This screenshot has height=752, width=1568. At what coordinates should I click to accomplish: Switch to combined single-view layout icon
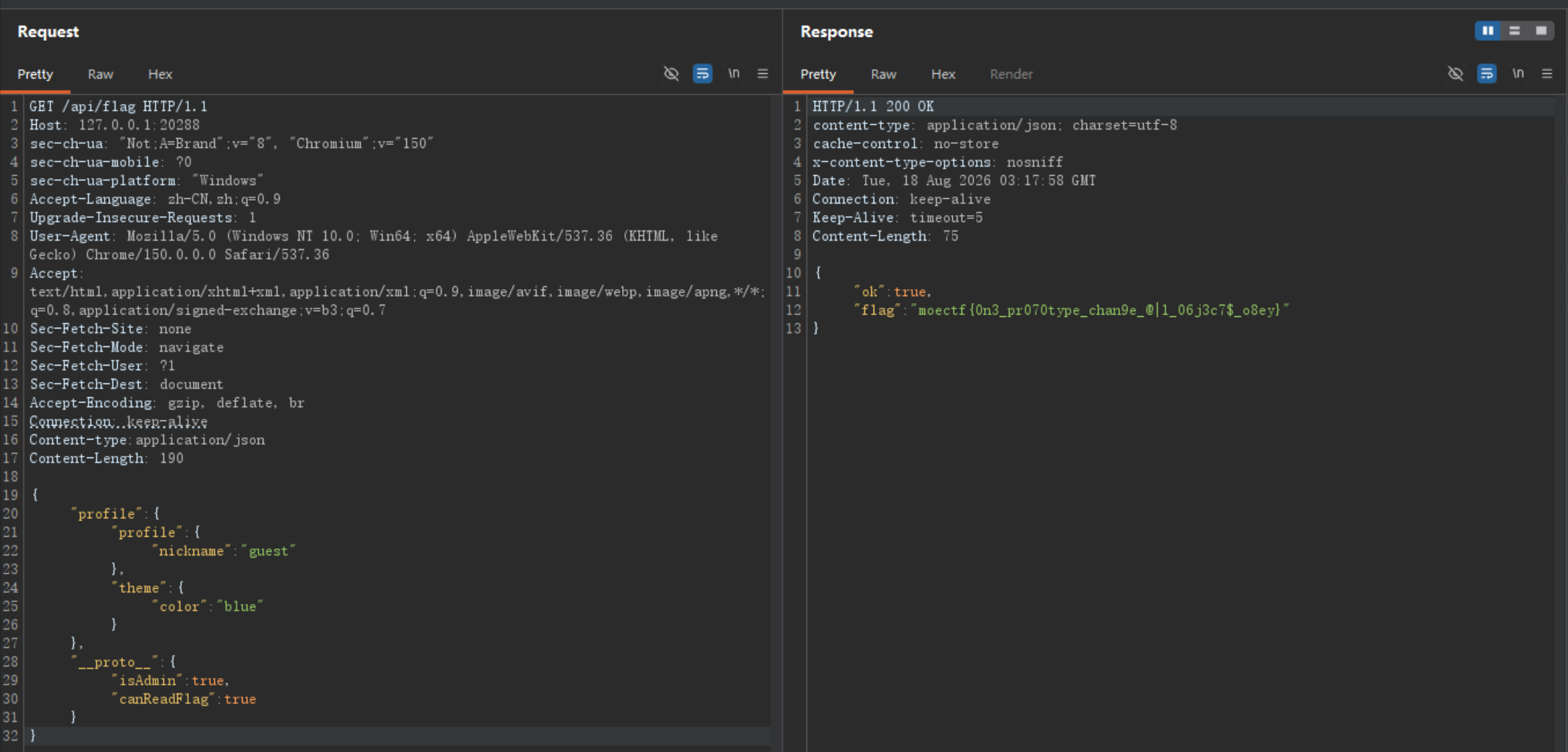point(1540,31)
